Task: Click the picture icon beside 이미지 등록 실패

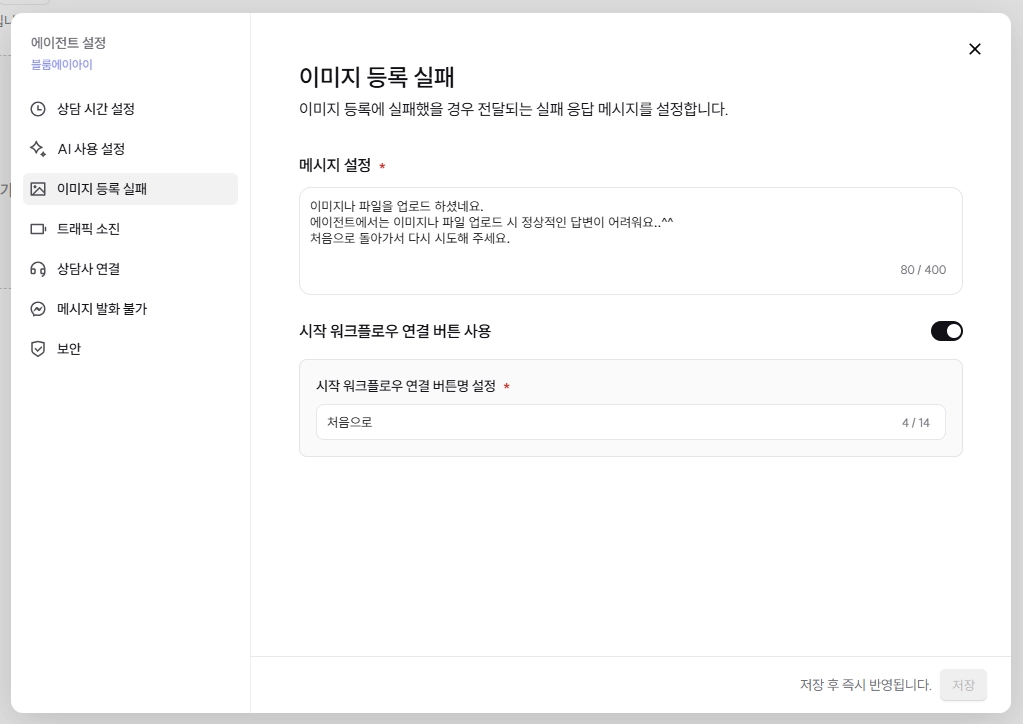Action: [x=38, y=189]
